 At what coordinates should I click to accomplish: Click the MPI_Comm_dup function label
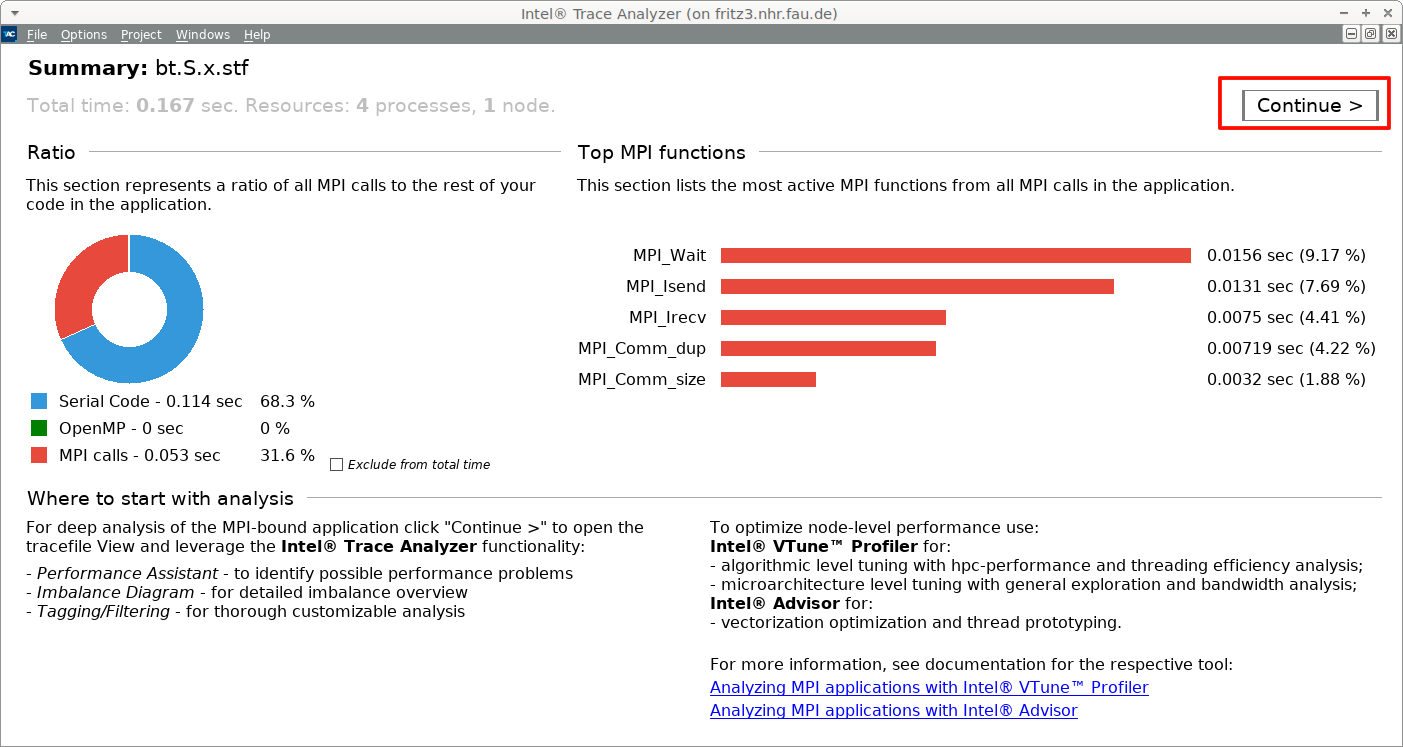[642, 348]
